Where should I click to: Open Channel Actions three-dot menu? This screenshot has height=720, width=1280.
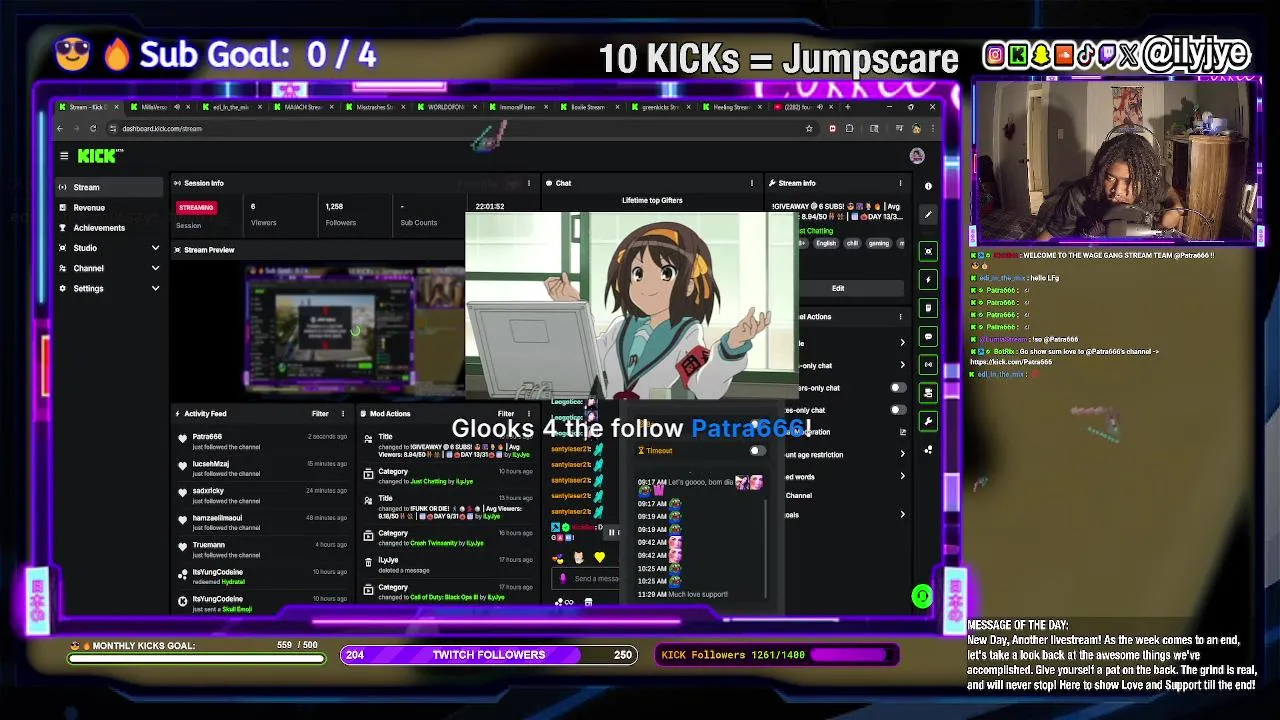900,316
